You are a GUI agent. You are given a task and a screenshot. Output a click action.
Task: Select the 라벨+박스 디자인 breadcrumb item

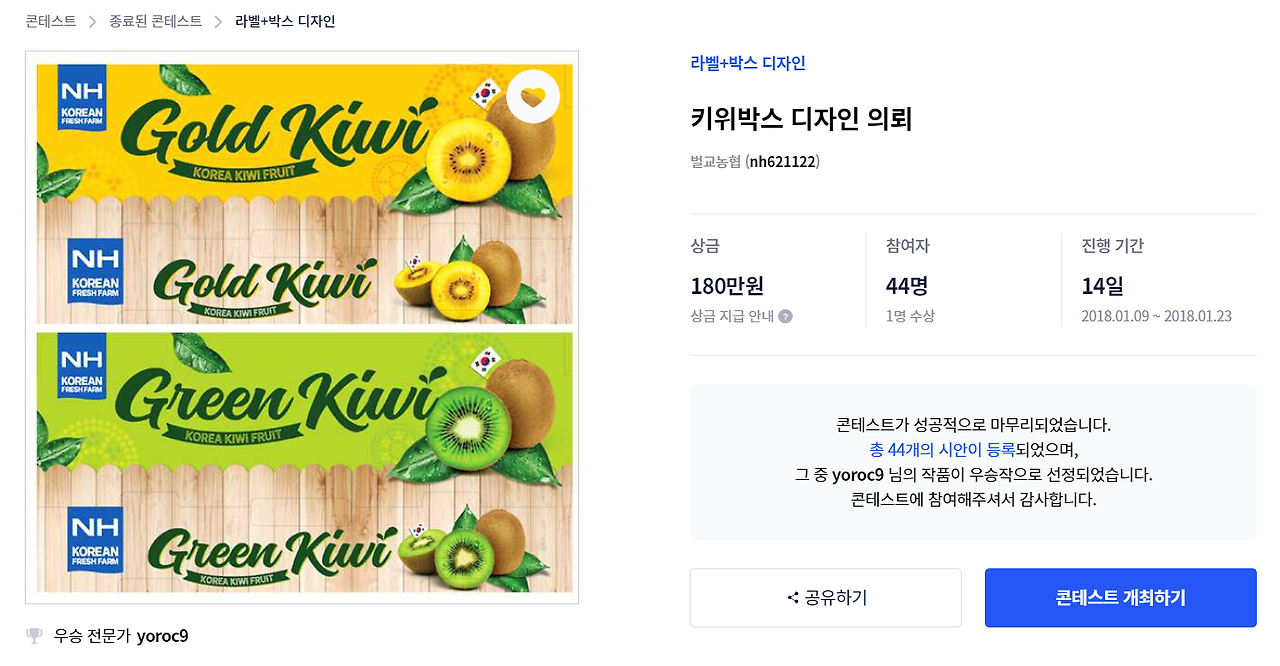285,21
